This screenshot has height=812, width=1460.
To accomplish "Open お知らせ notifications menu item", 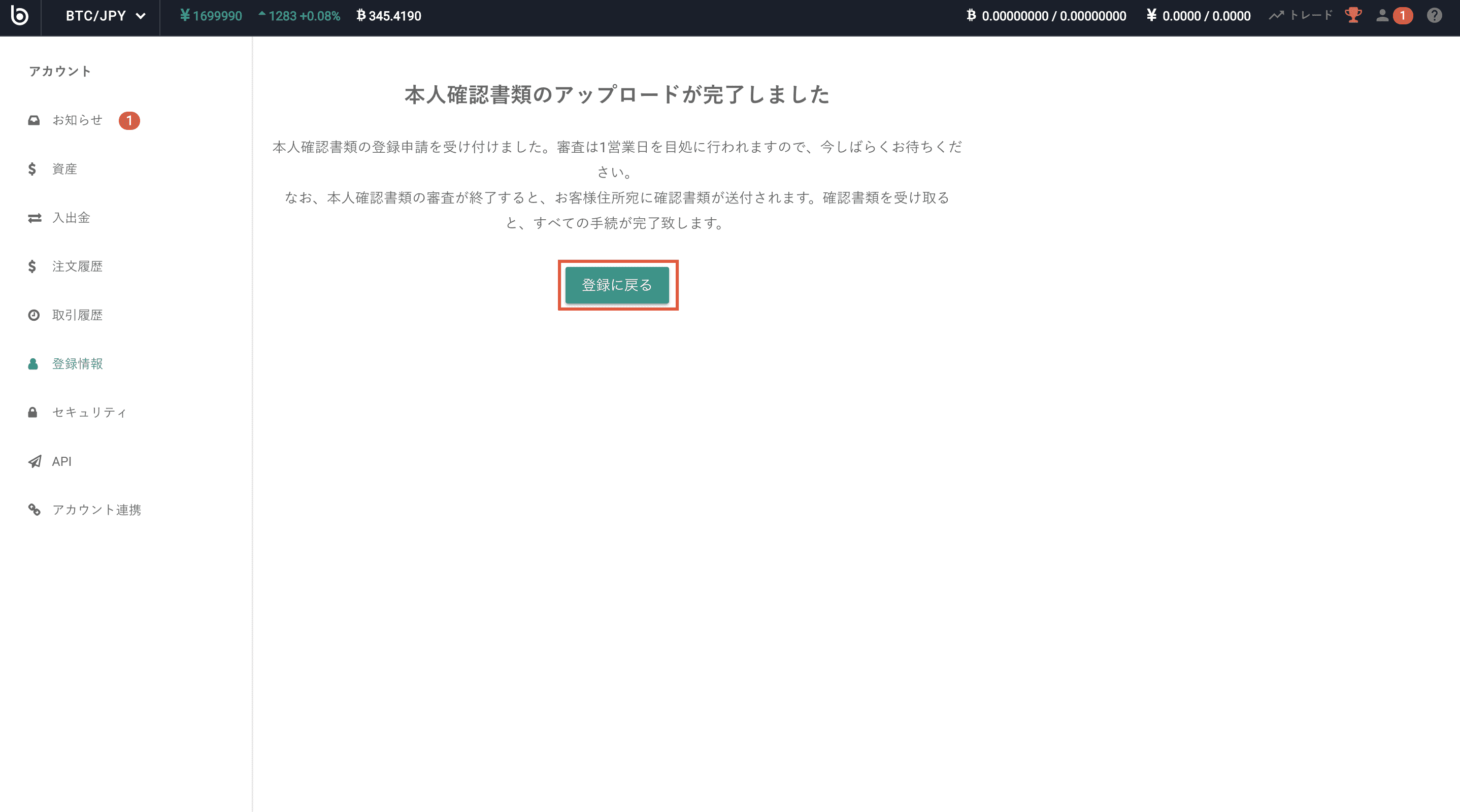I will [78, 120].
